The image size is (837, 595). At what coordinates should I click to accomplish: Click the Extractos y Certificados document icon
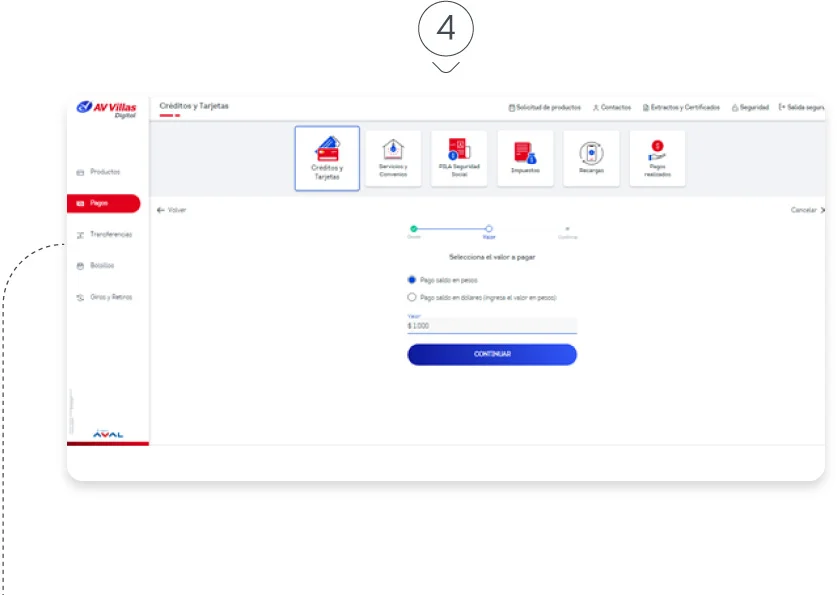pos(645,108)
